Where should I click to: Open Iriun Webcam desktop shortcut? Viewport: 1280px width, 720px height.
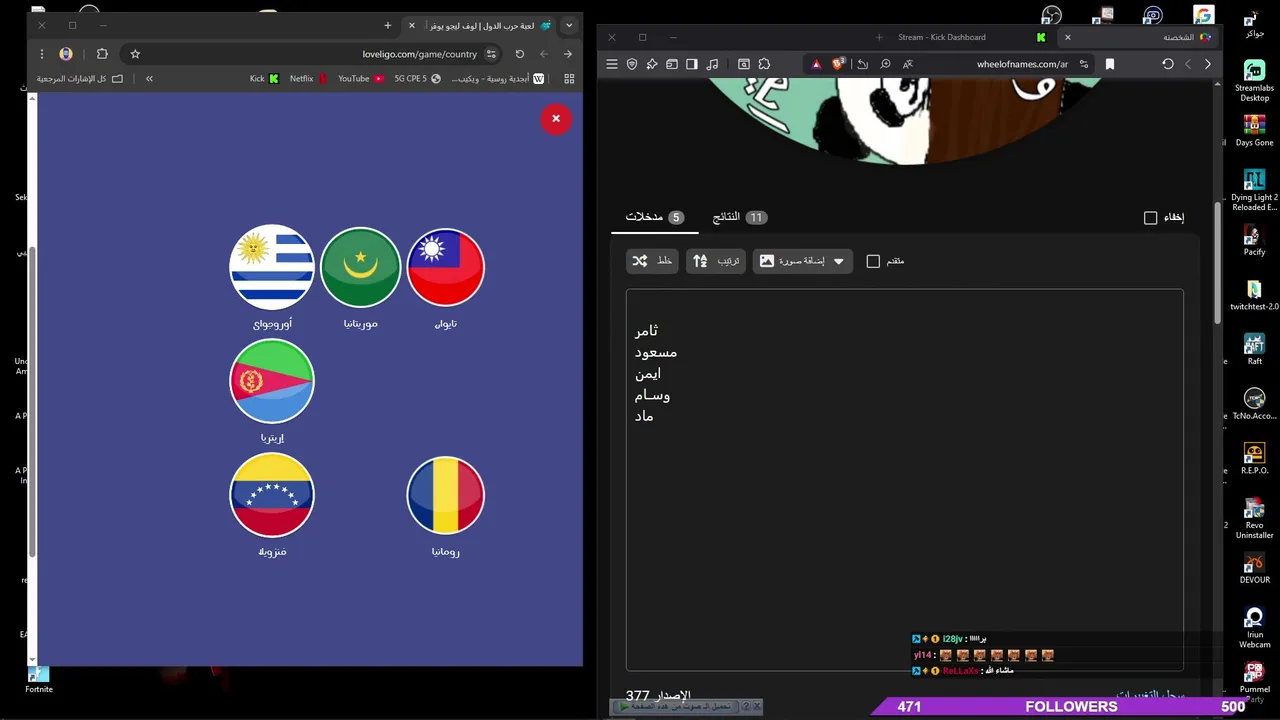(x=1254, y=628)
